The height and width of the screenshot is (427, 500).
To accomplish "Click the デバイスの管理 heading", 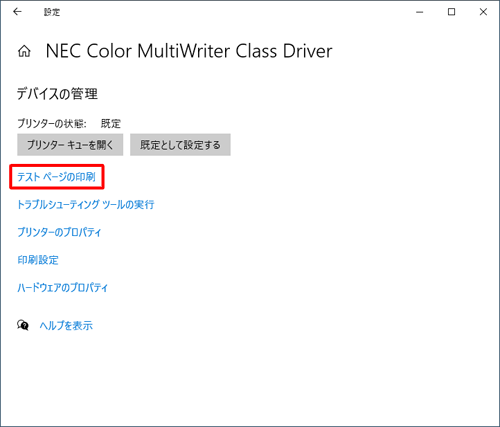I will point(57,94).
